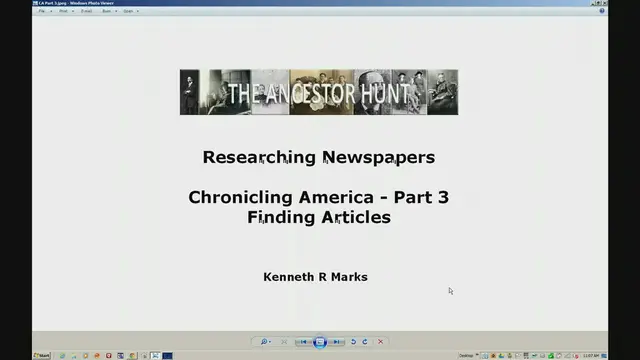Click the Ancestor Hunt banner image

tap(319, 92)
